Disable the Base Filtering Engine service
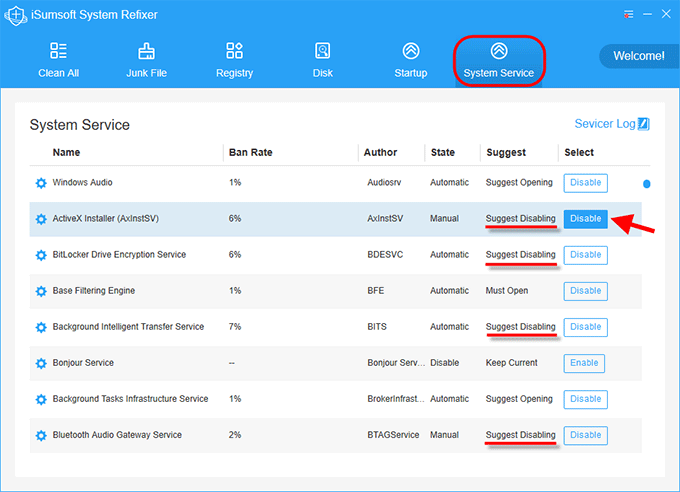The image size is (680, 492). 585,291
